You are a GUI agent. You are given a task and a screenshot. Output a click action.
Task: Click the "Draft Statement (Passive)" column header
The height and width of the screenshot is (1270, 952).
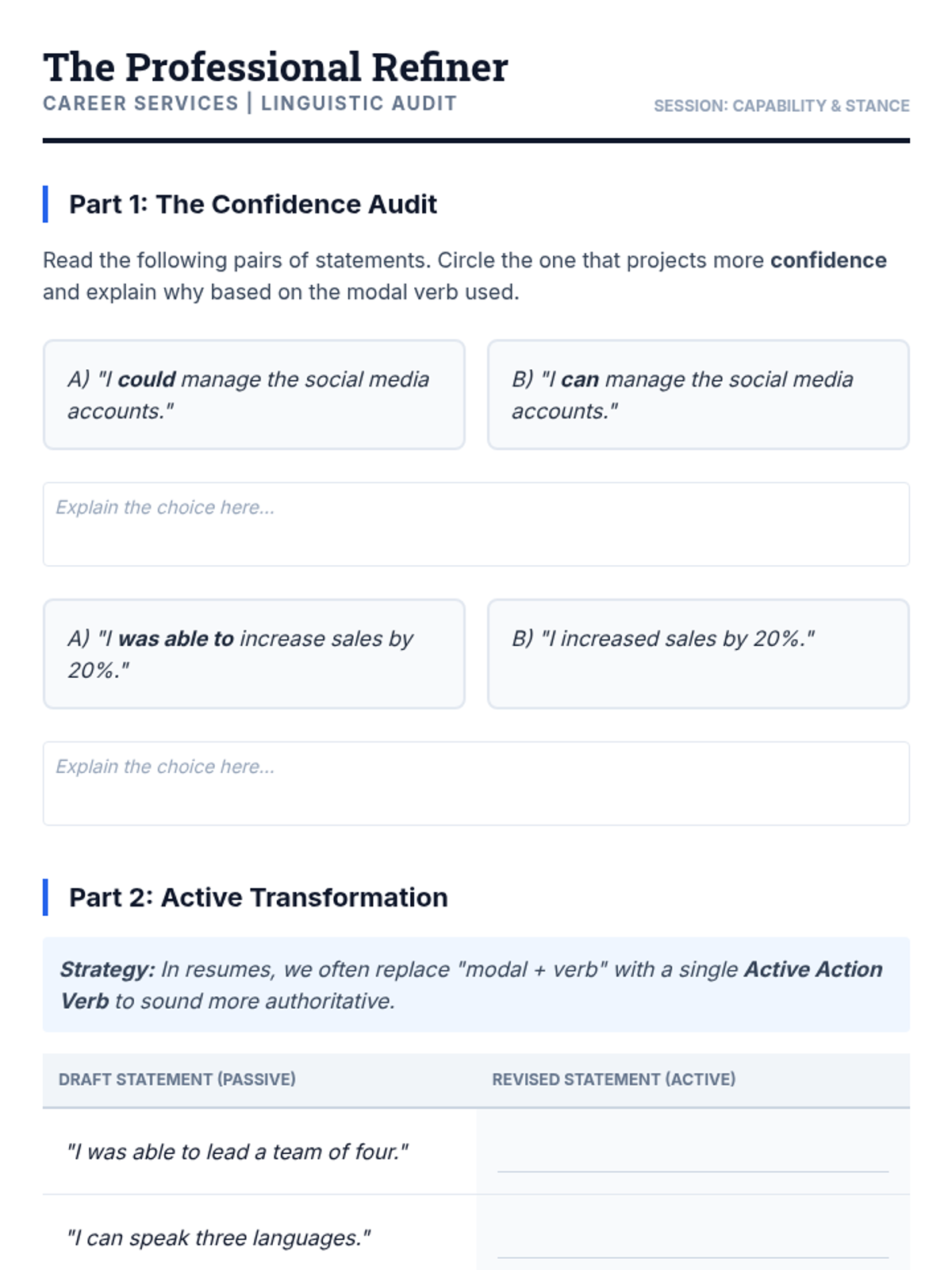coord(177,1079)
